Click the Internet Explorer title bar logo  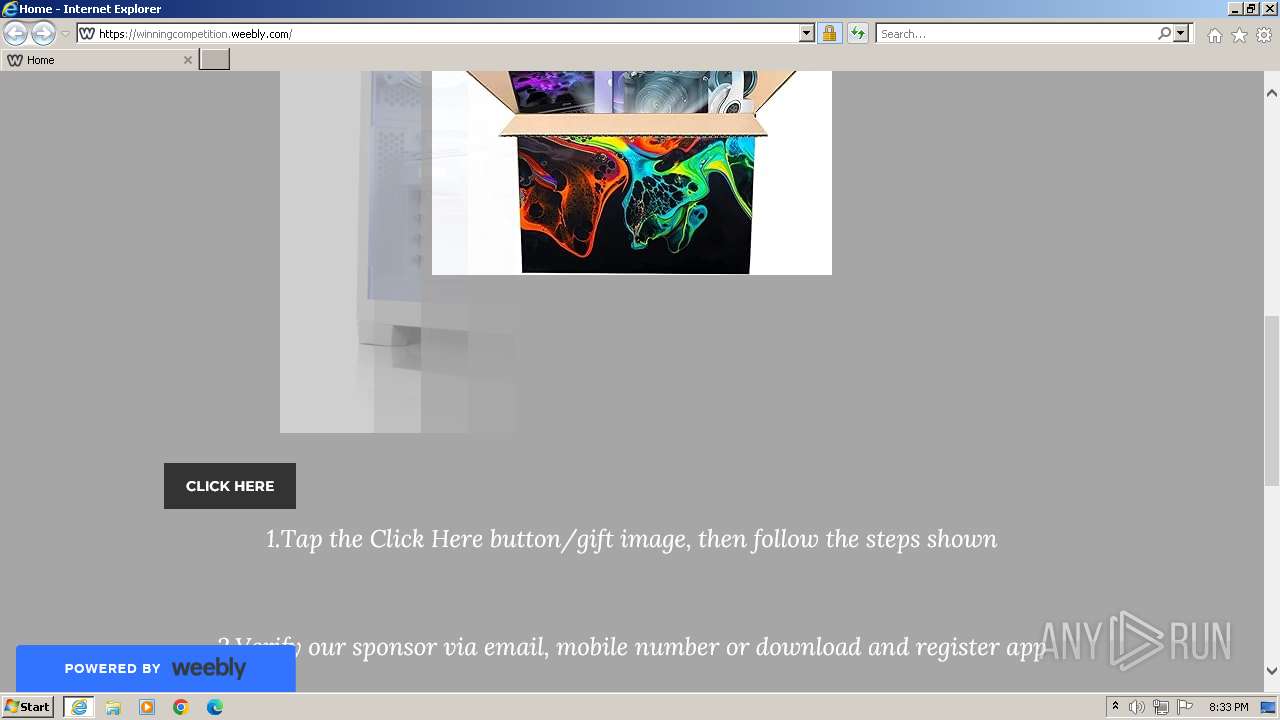tap(9, 9)
